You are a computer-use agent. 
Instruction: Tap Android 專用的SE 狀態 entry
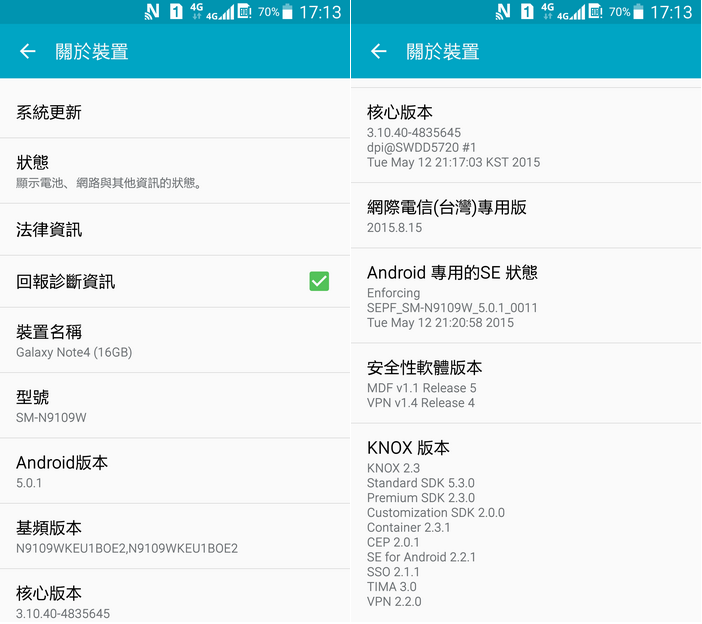[526, 296]
